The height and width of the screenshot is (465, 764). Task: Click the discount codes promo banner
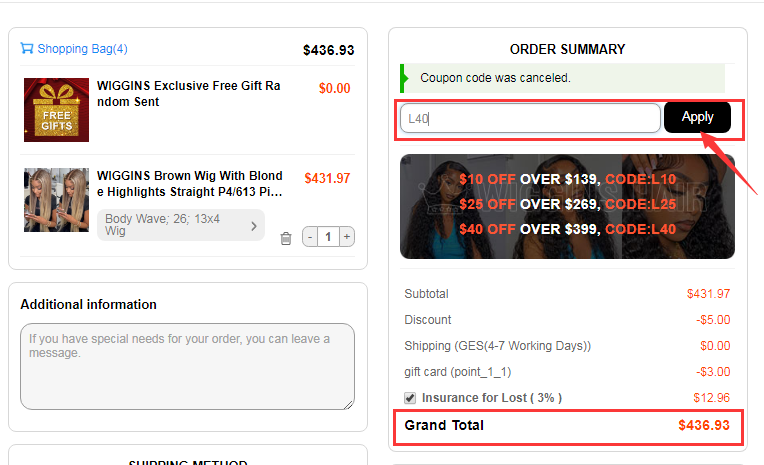pyautogui.click(x=567, y=207)
